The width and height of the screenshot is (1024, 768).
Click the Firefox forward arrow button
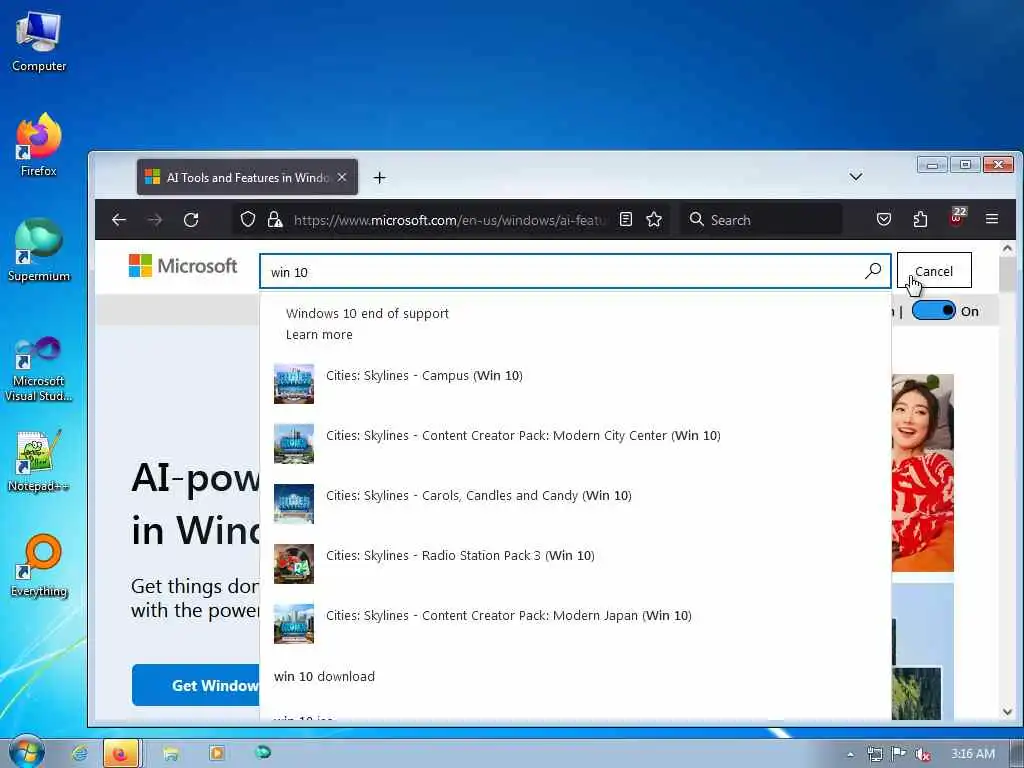(155, 220)
